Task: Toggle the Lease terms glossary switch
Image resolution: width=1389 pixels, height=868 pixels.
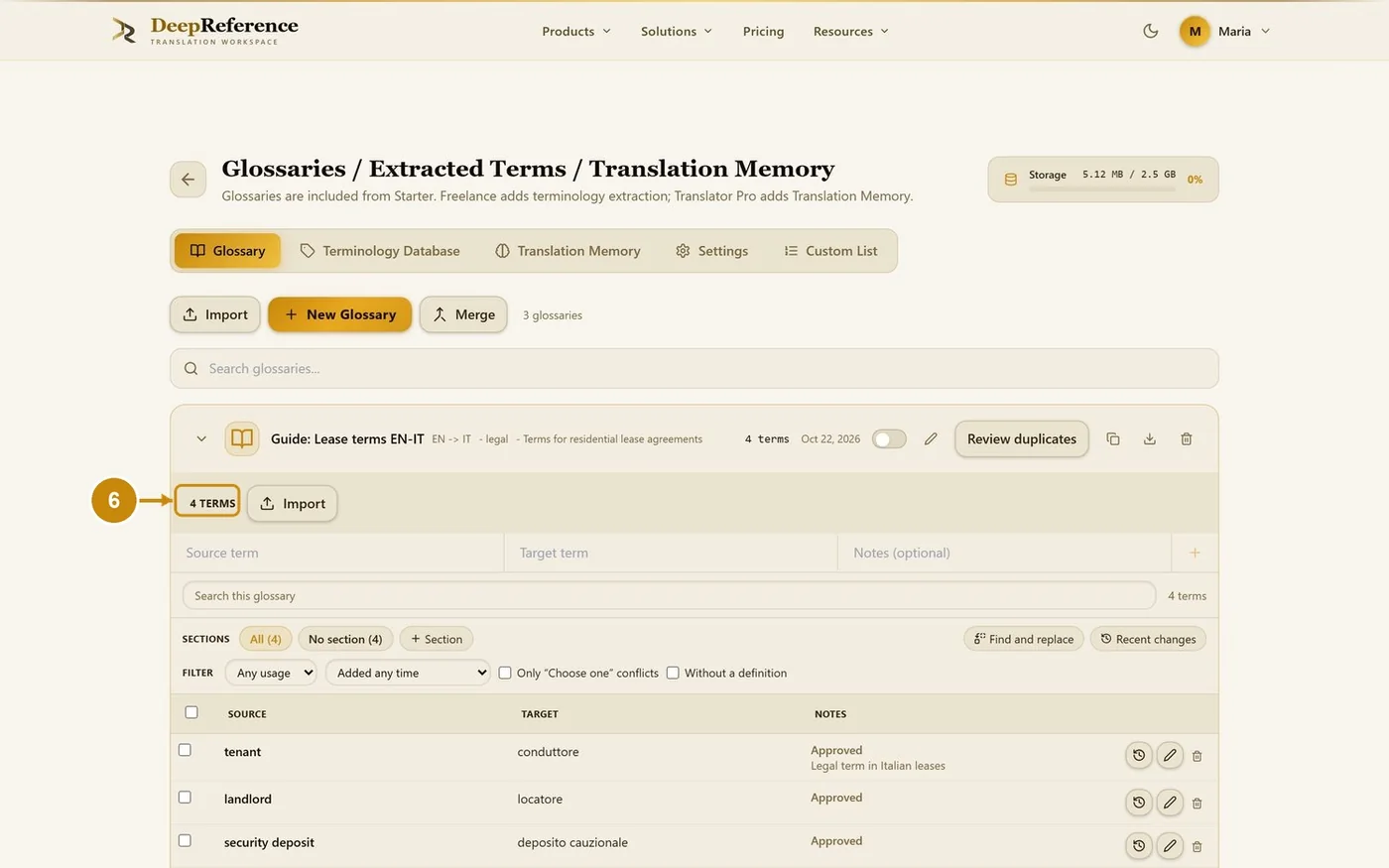Action: pyautogui.click(x=889, y=438)
